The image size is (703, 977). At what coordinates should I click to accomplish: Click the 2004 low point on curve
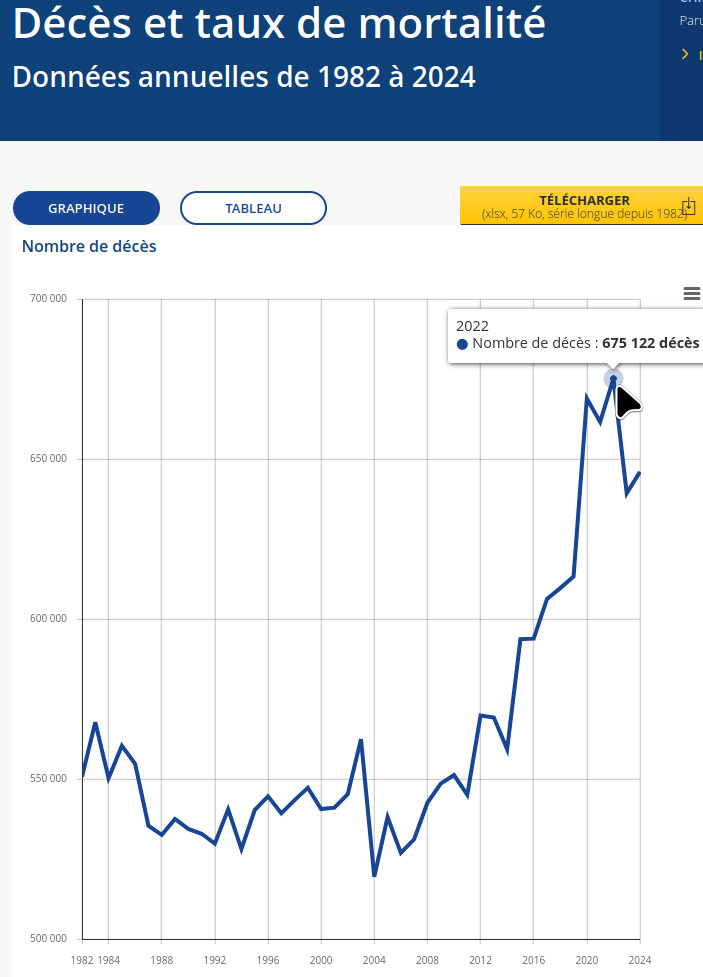pyautogui.click(x=374, y=875)
